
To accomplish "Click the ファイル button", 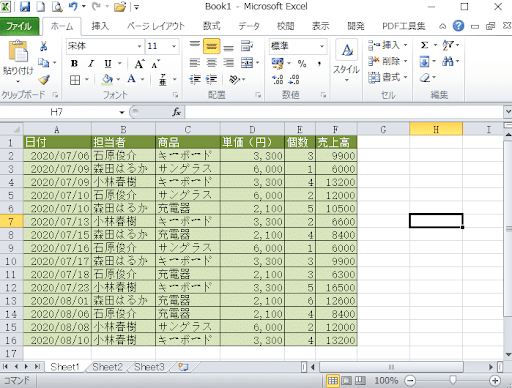I will coord(19,26).
